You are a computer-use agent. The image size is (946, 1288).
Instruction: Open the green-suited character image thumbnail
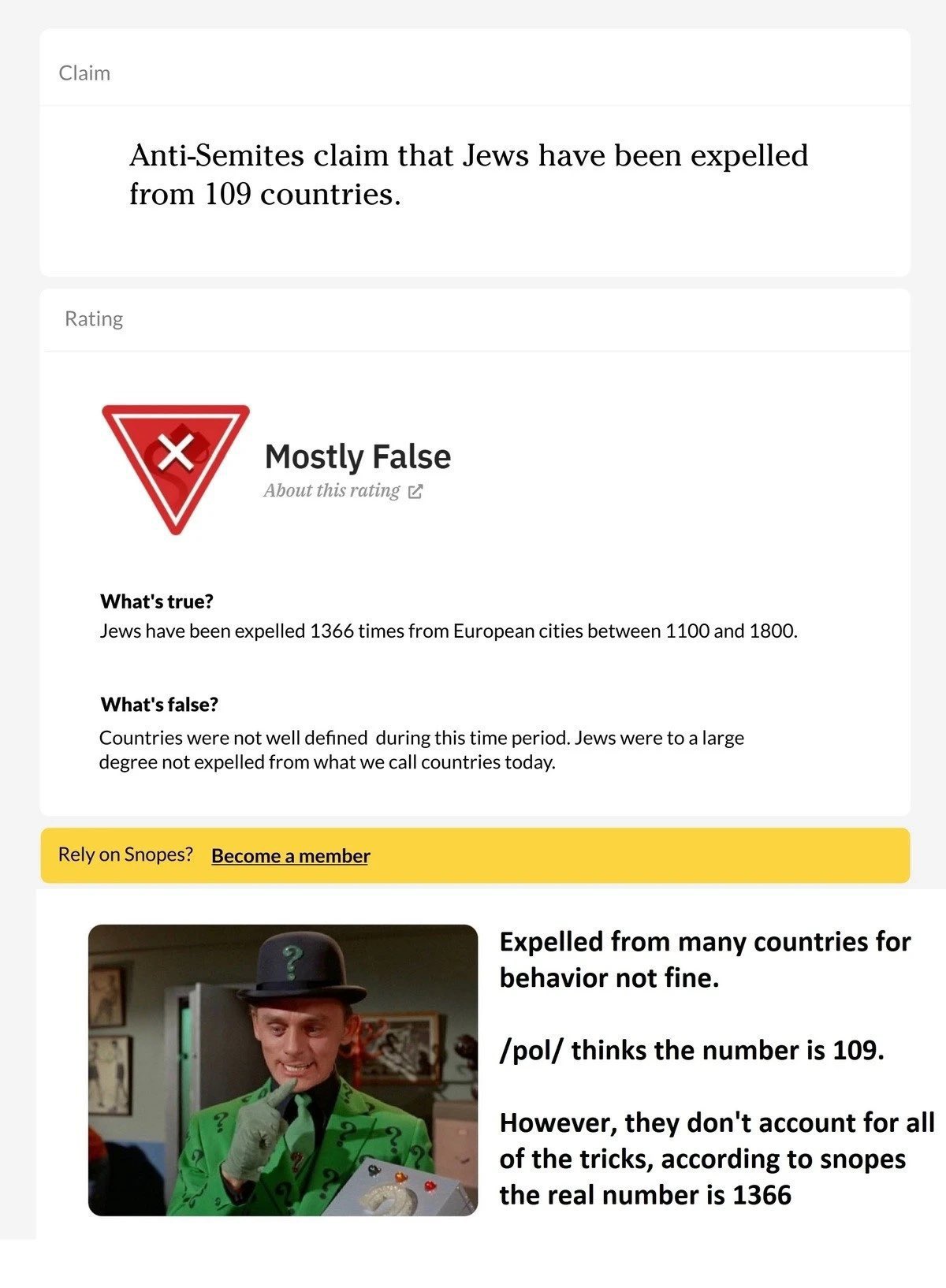tap(283, 1070)
